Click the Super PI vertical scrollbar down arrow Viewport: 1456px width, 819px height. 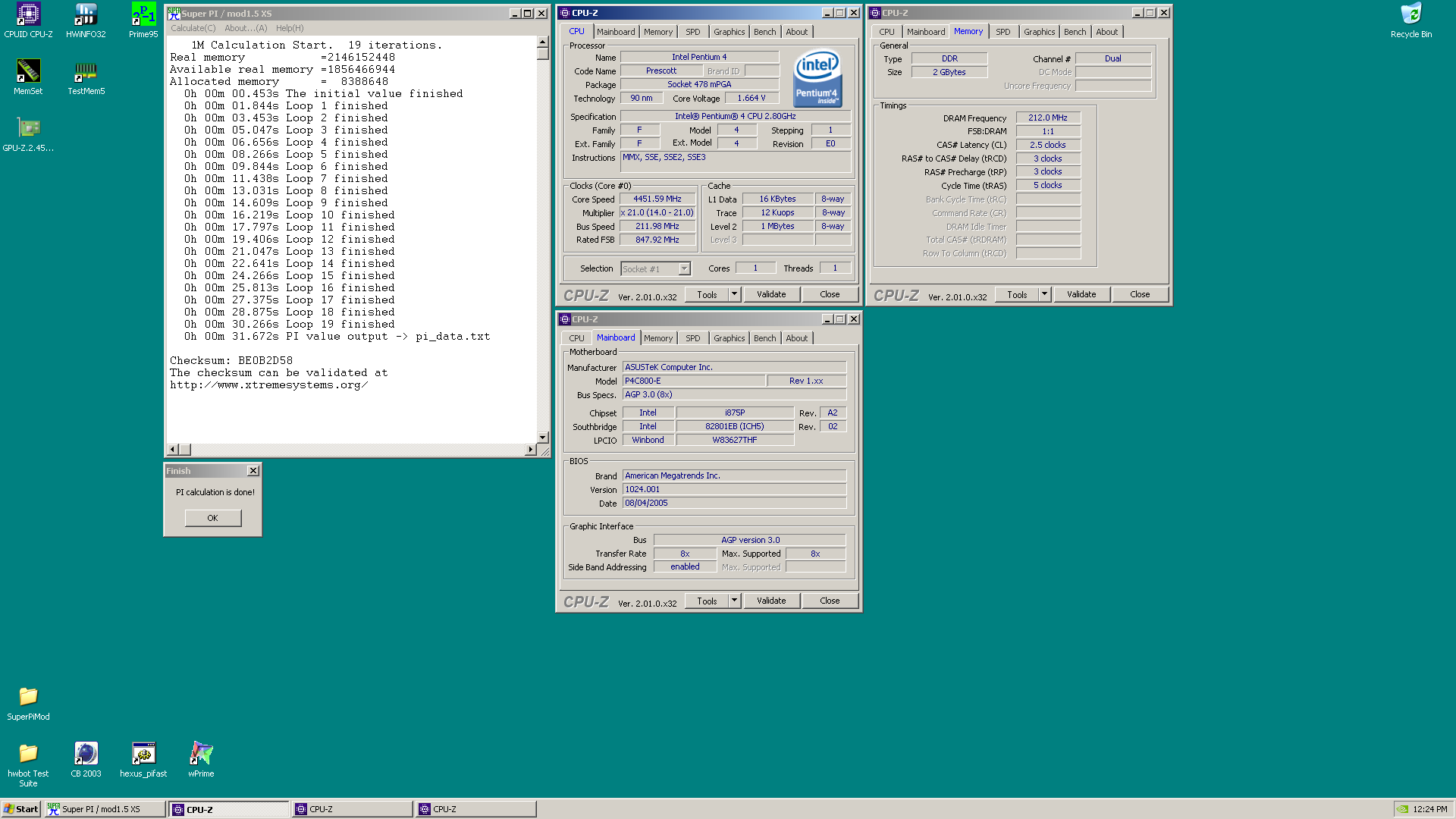543,438
